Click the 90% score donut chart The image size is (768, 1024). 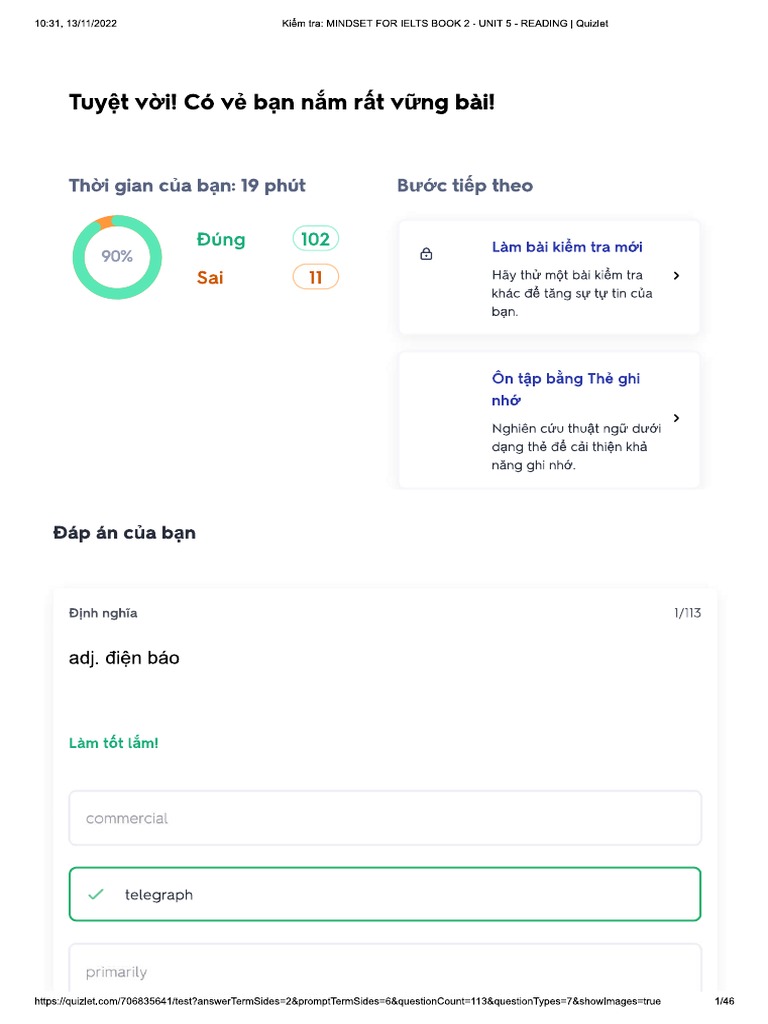click(x=116, y=256)
